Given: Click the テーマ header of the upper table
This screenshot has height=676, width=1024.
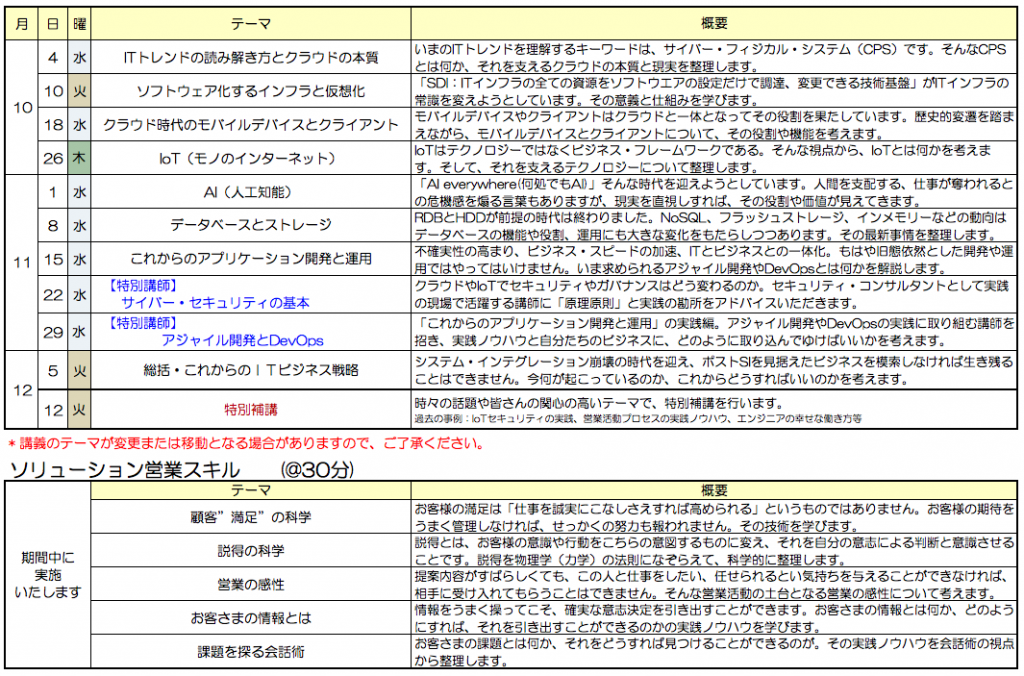Looking at the screenshot, I should tap(251, 24).
